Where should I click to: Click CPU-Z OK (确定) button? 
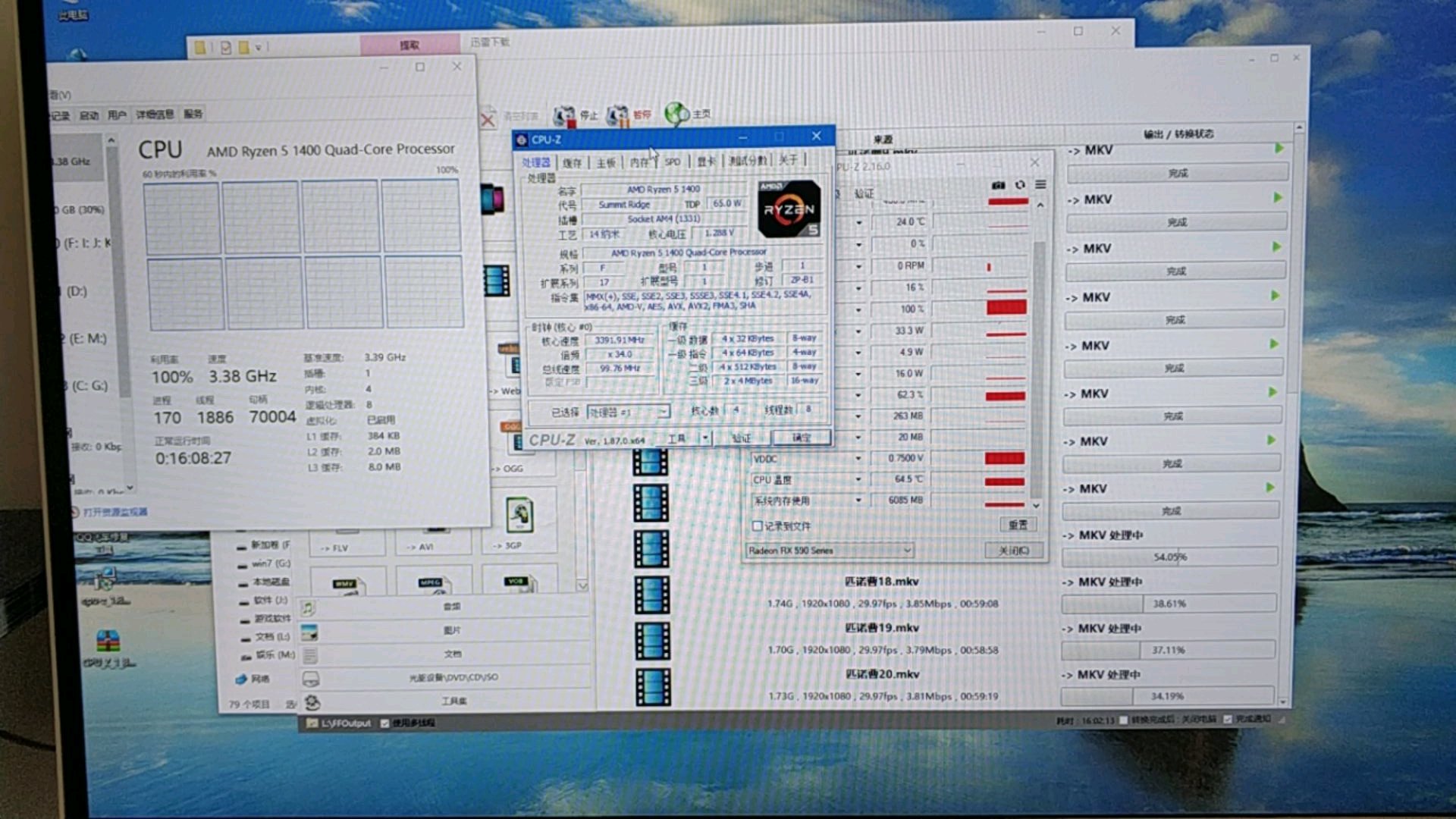[x=801, y=438]
